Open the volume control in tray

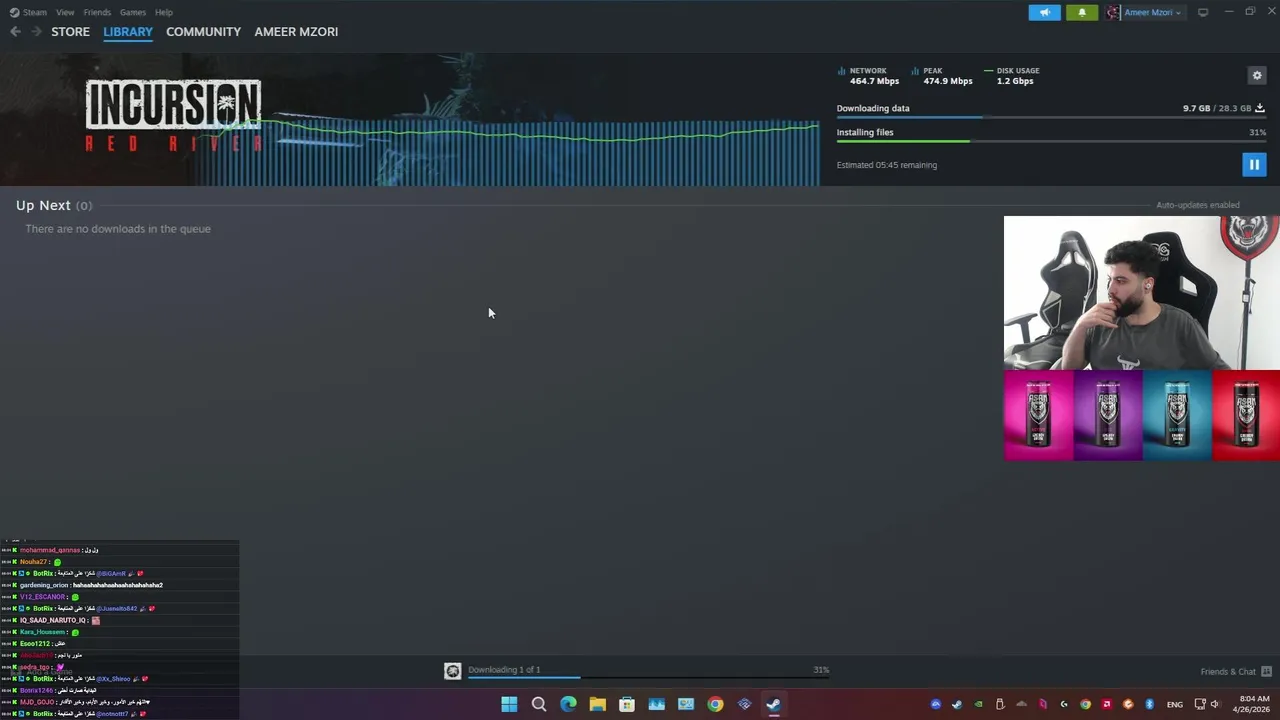(x=1216, y=704)
